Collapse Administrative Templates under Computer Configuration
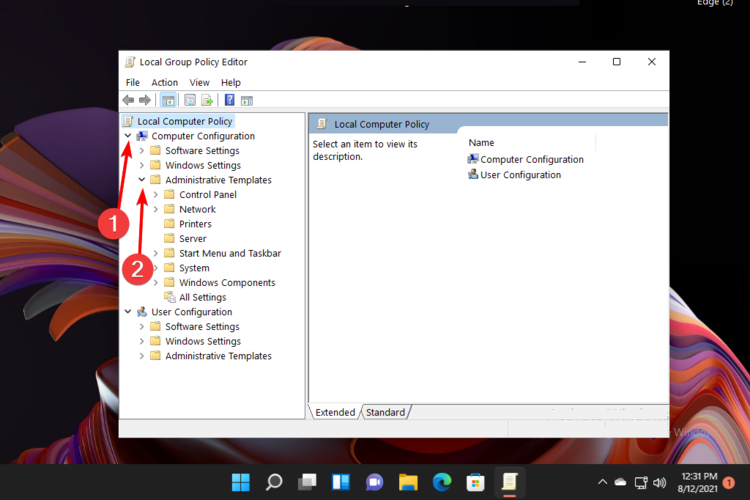 tap(142, 179)
